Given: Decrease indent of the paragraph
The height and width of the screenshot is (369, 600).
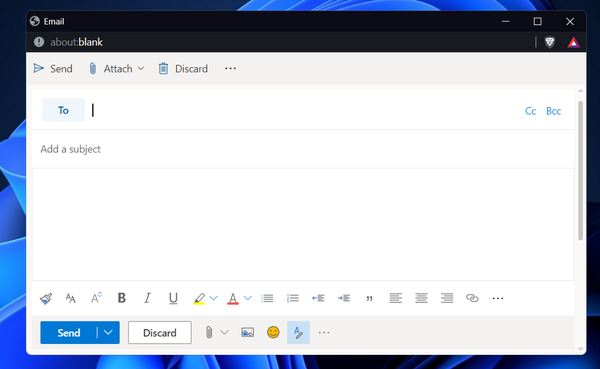Looking at the screenshot, I should [318, 298].
